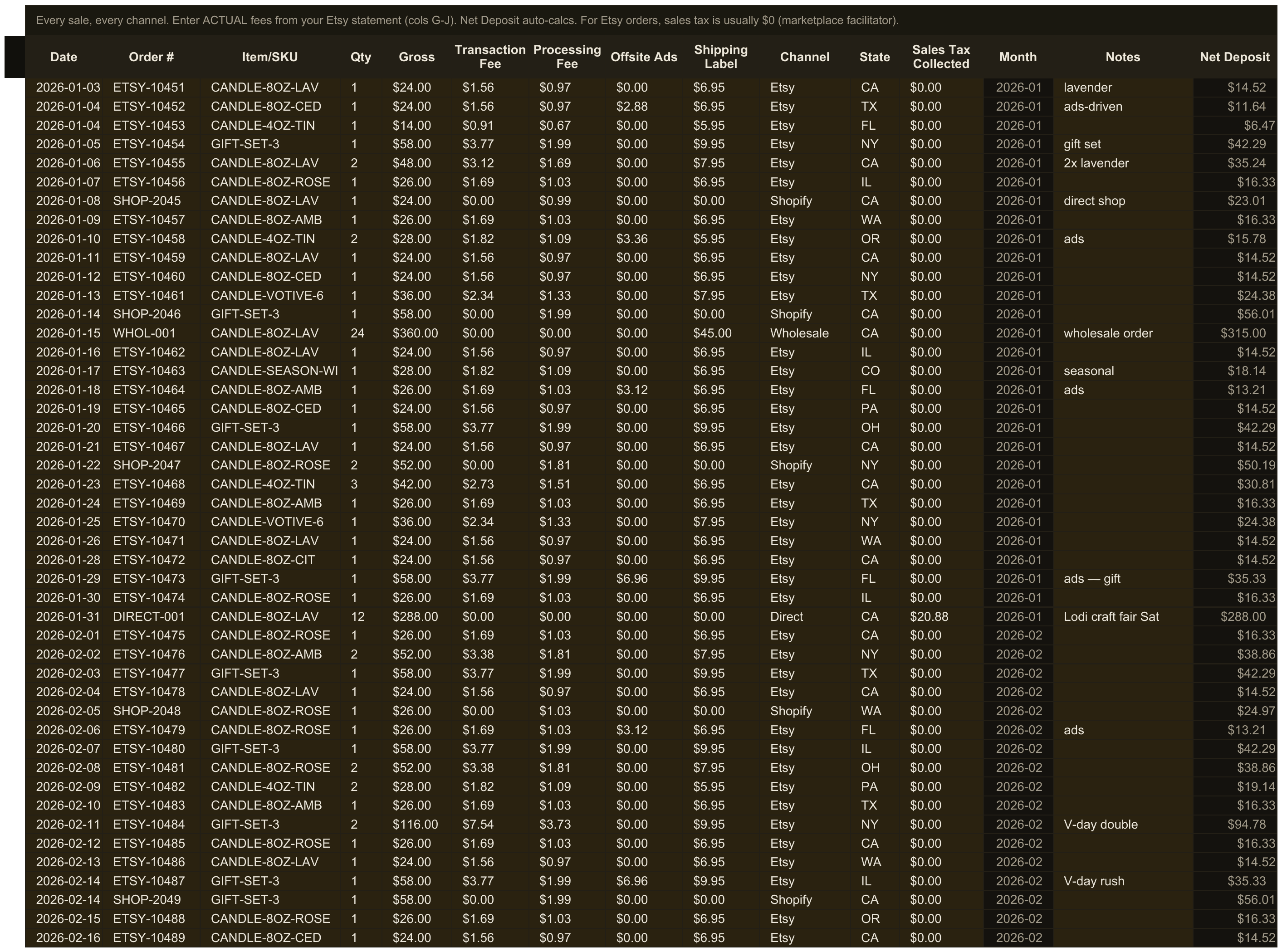Select the State column header

pos(875,57)
